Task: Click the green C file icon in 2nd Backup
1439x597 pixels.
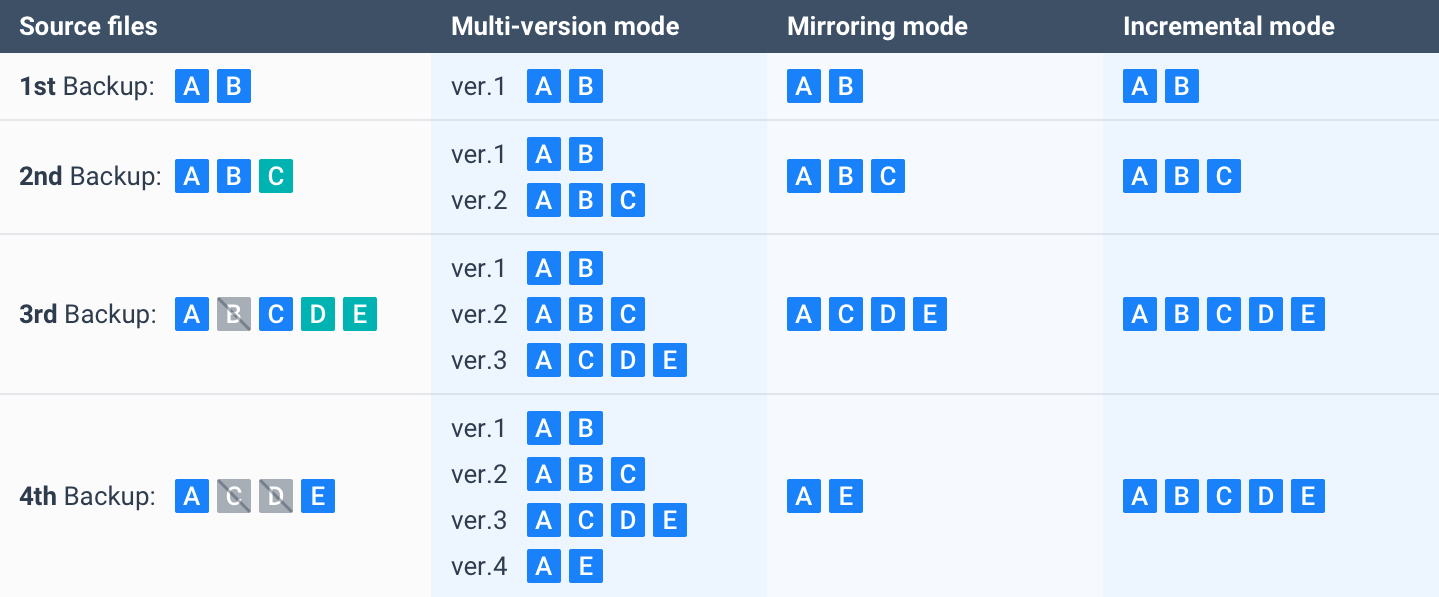Action: (x=275, y=177)
